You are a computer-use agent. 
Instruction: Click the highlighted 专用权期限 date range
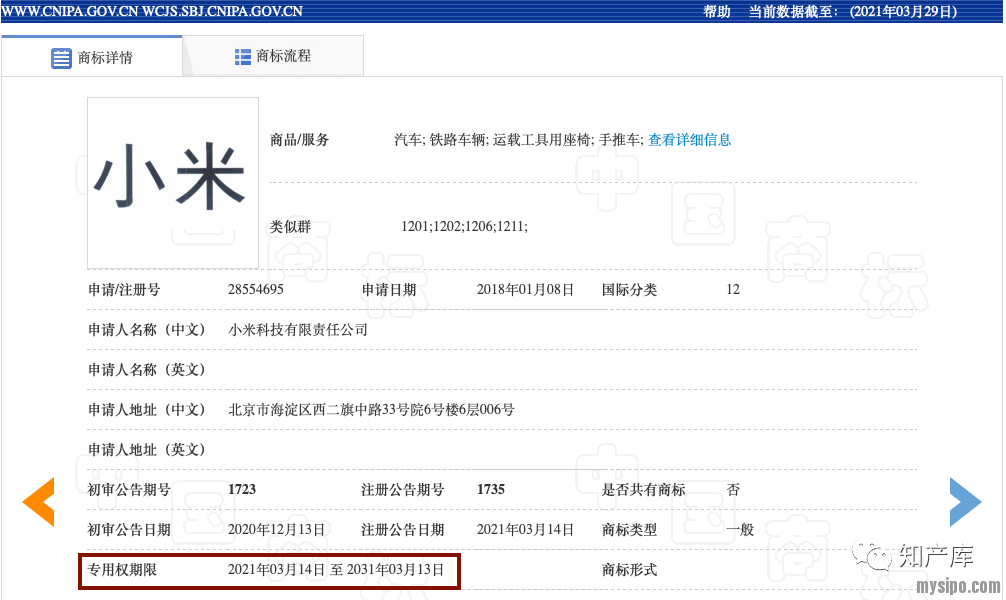[x=335, y=570]
